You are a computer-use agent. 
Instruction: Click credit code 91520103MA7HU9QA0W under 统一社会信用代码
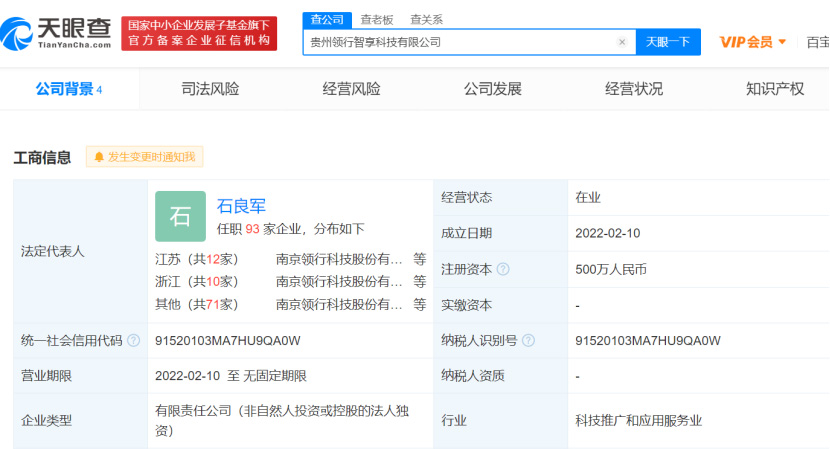tap(228, 340)
